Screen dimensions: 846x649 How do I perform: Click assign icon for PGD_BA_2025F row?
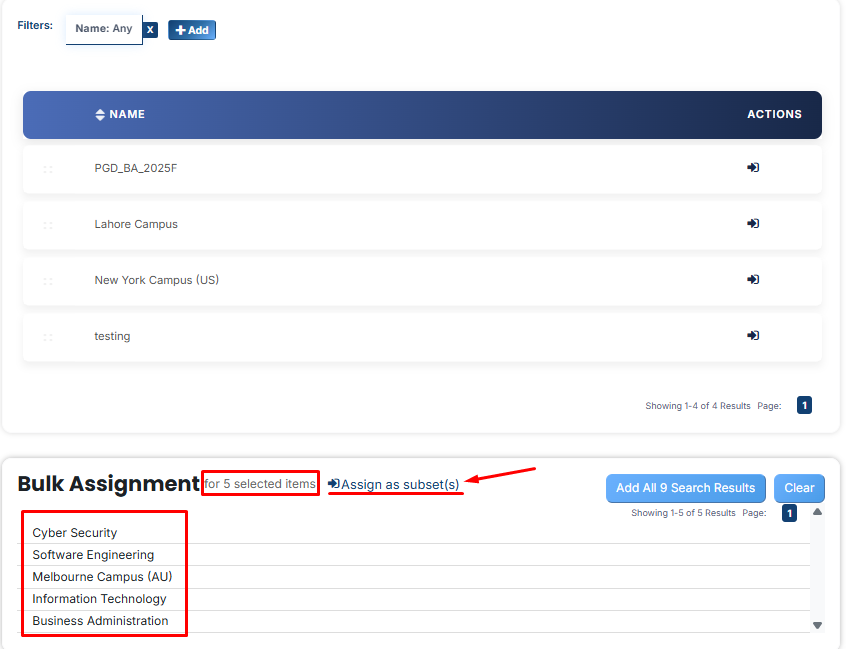pos(753,168)
